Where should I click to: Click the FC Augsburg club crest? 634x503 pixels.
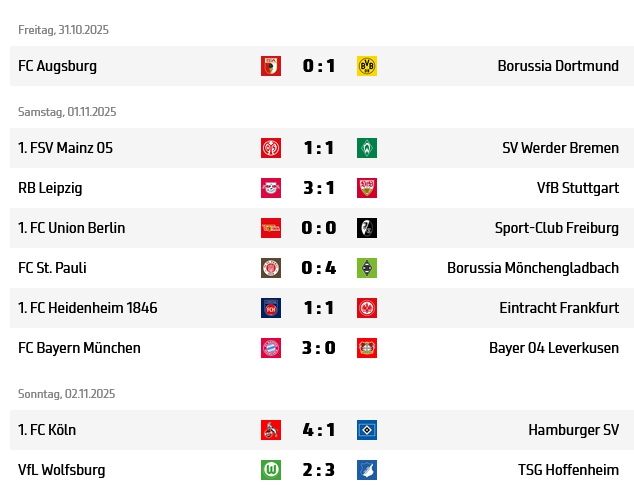[x=271, y=66]
